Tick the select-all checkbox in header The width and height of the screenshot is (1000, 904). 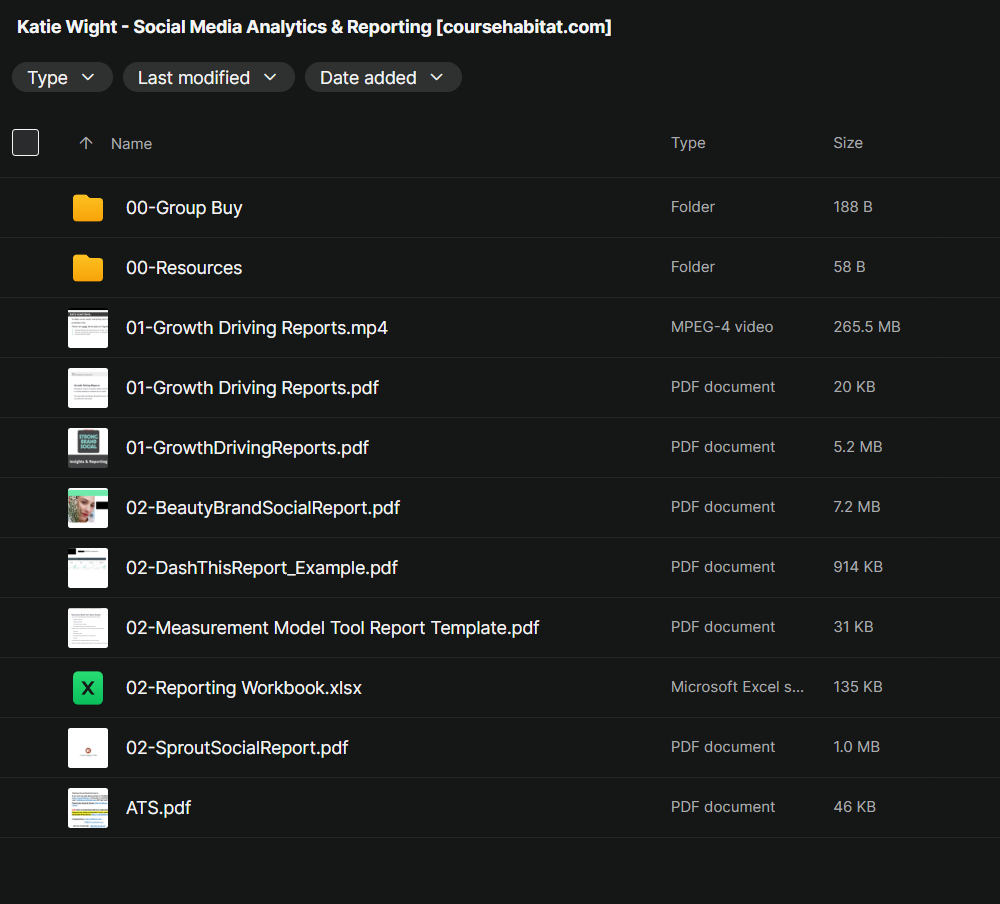coord(26,142)
